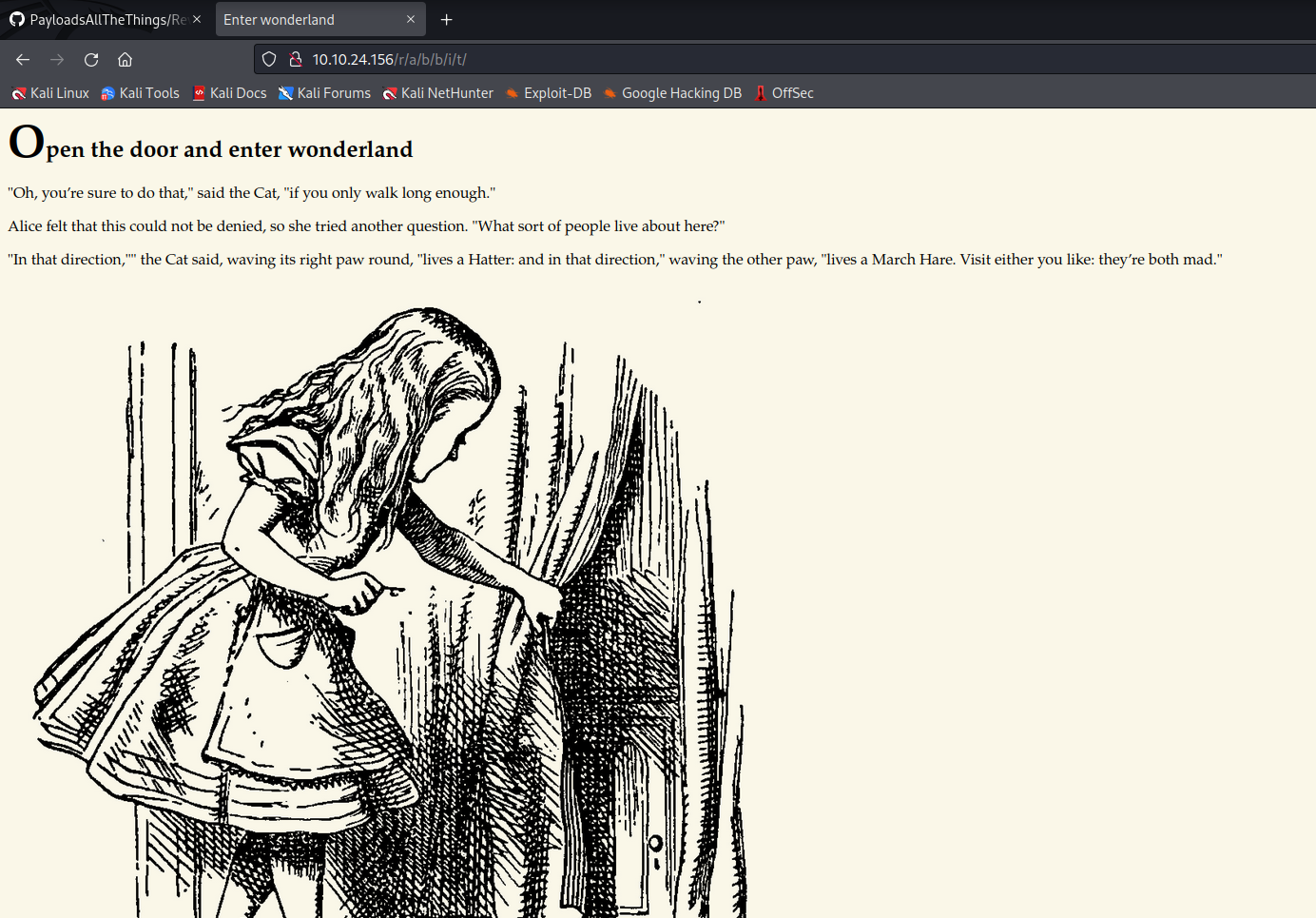The width and height of the screenshot is (1316, 918).
Task: Close the PayloadsAllTheThings tab
Action: click(197, 19)
